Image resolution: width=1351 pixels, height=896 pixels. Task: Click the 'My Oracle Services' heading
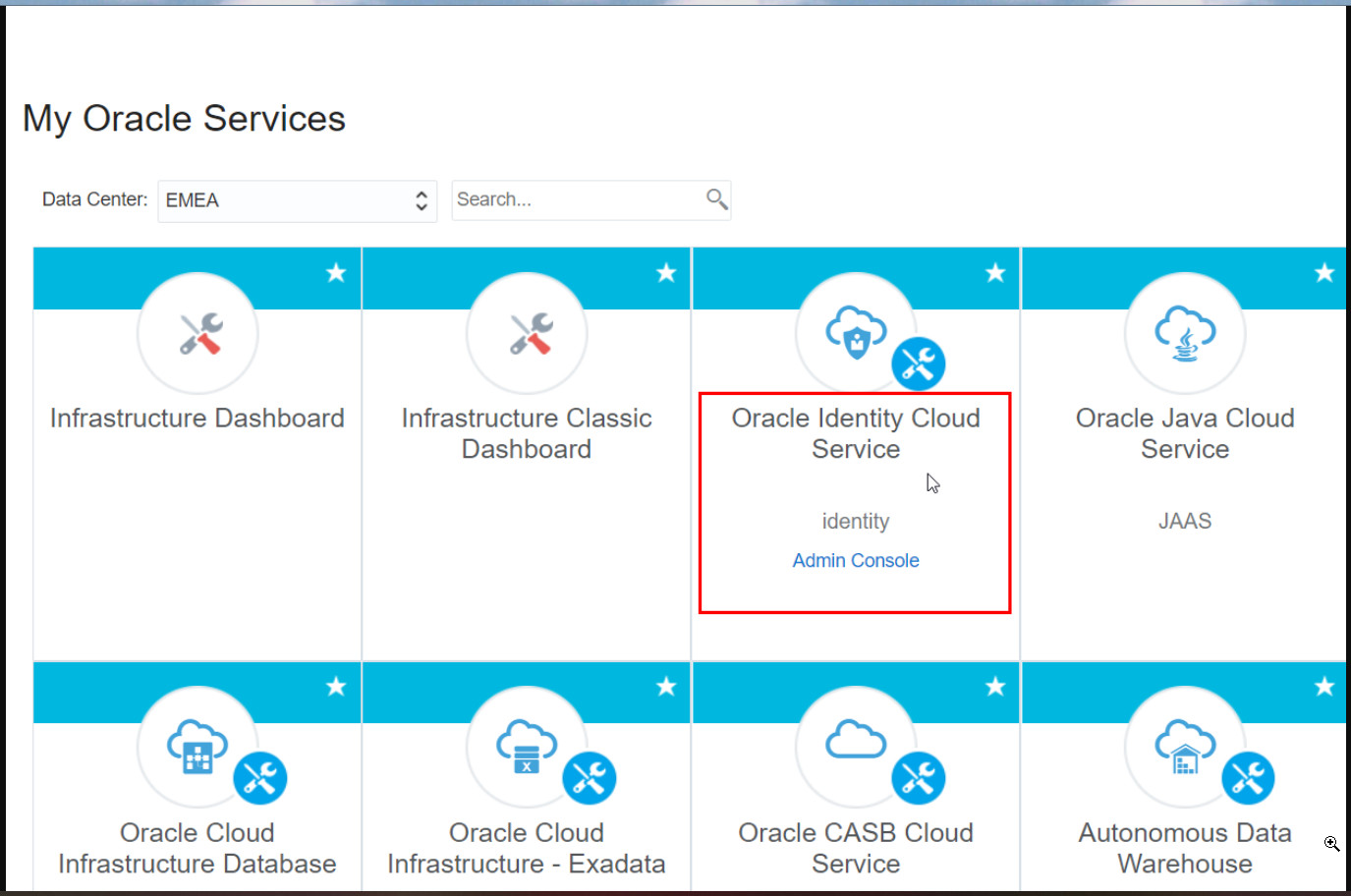tap(185, 119)
